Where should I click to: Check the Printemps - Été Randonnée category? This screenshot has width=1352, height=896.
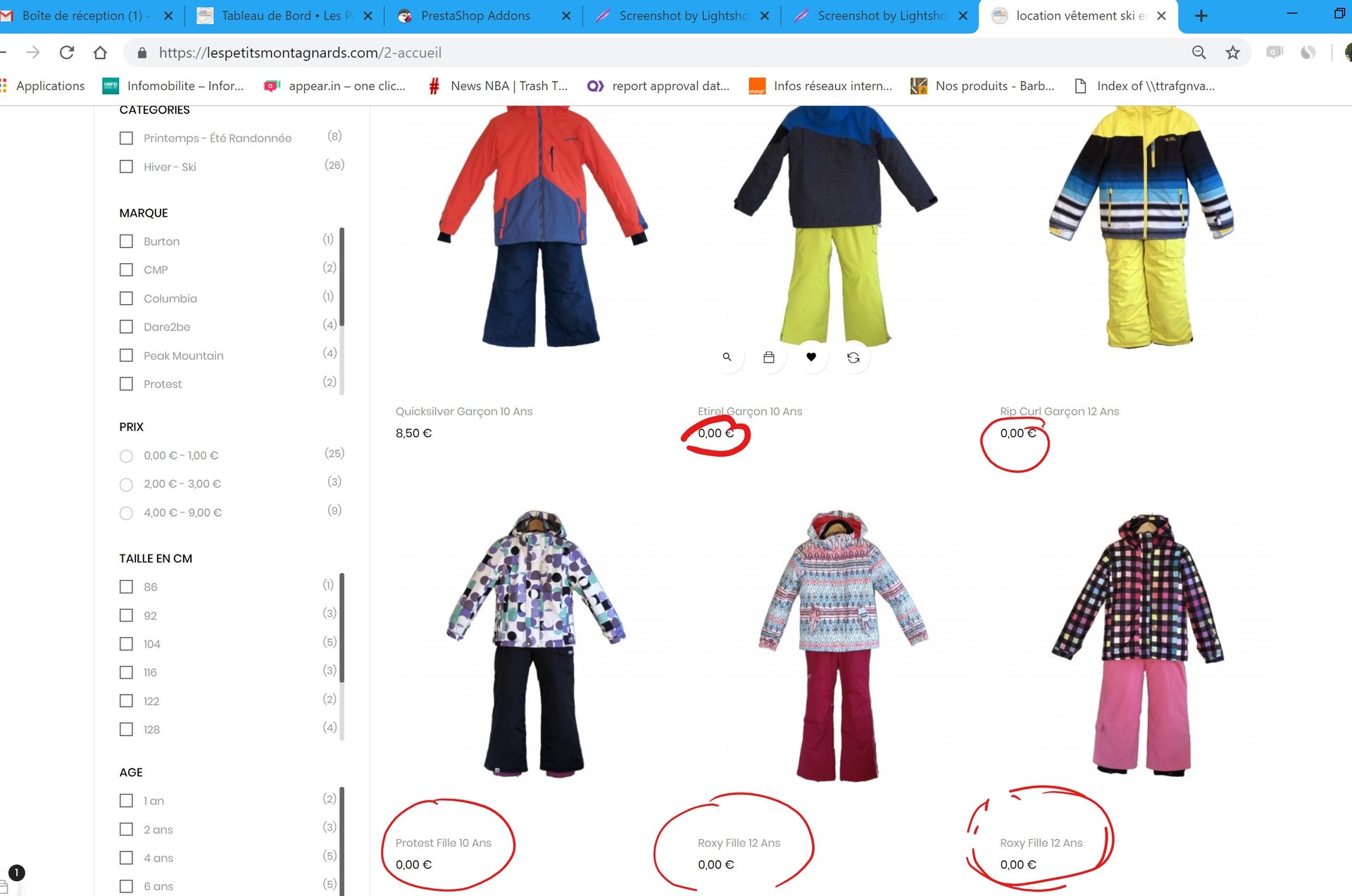(126, 138)
